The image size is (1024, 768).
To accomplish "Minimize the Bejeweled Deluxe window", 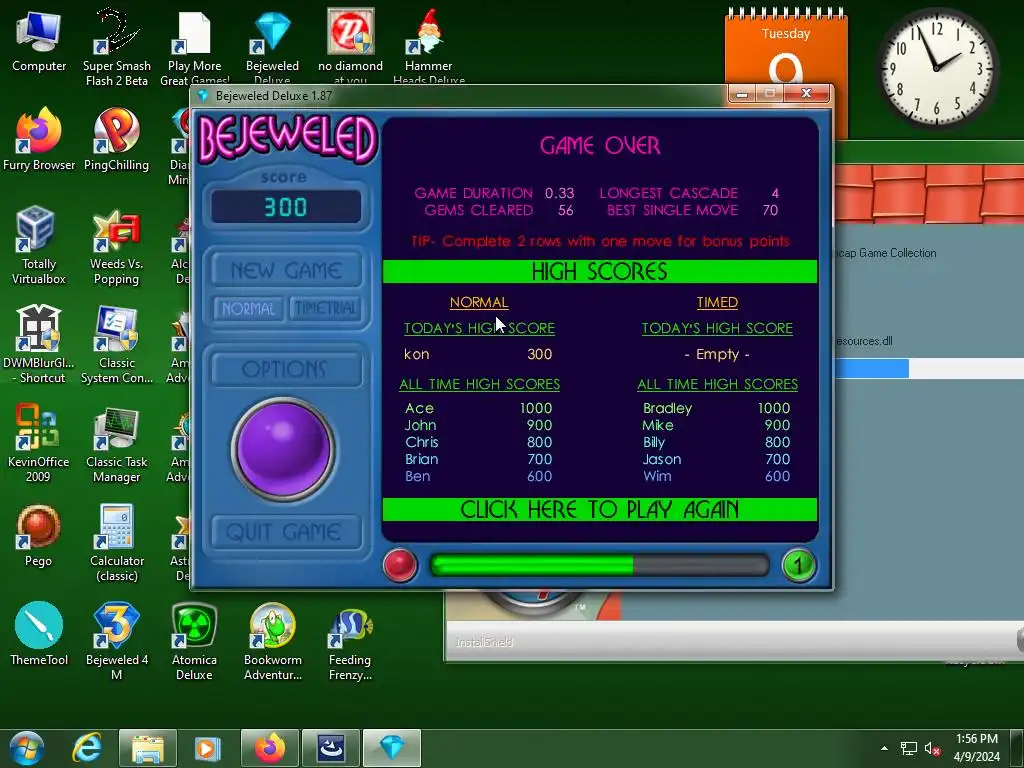I will tap(742, 94).
